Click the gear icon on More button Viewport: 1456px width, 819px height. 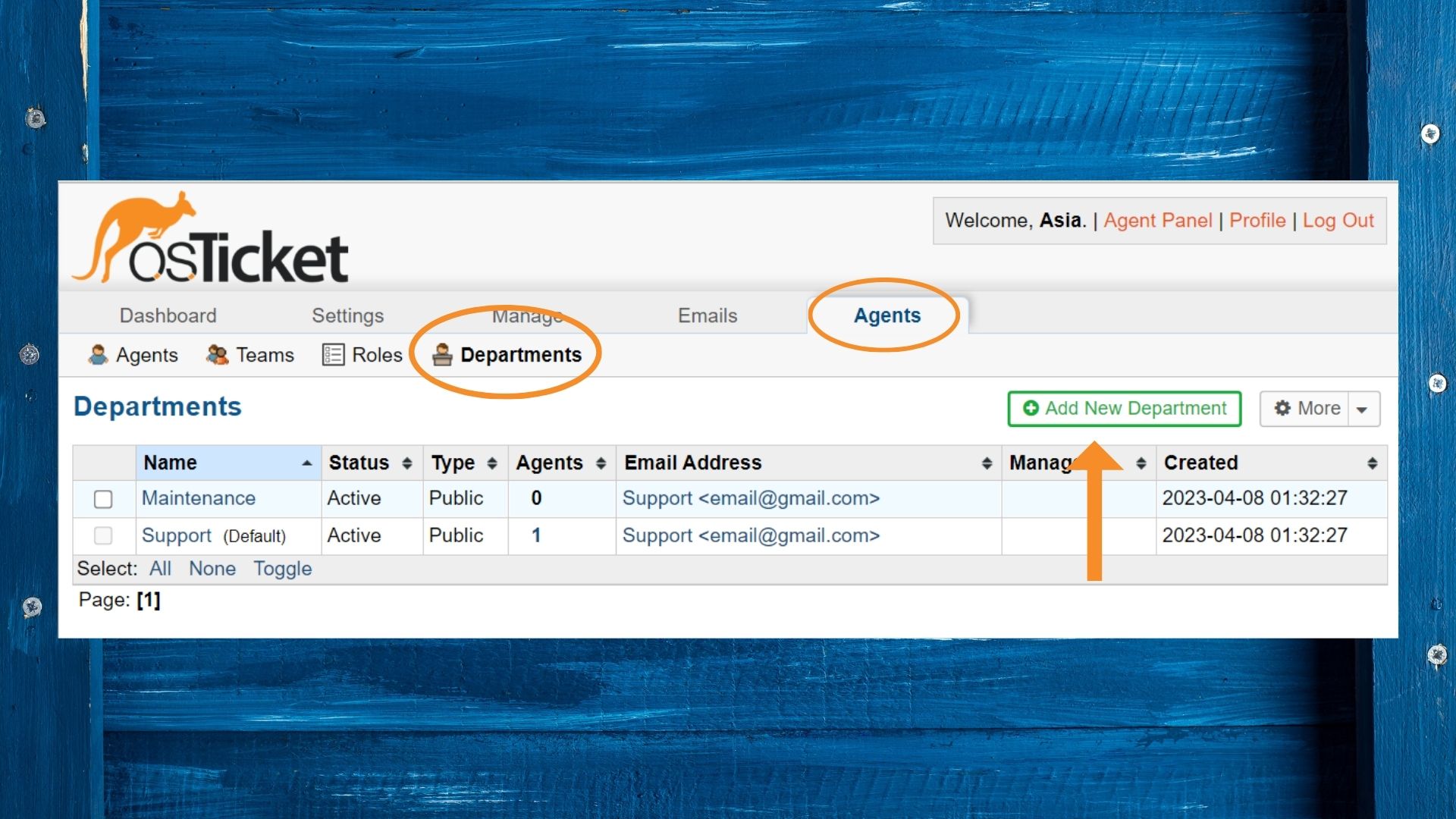[x=1282, y=409]
